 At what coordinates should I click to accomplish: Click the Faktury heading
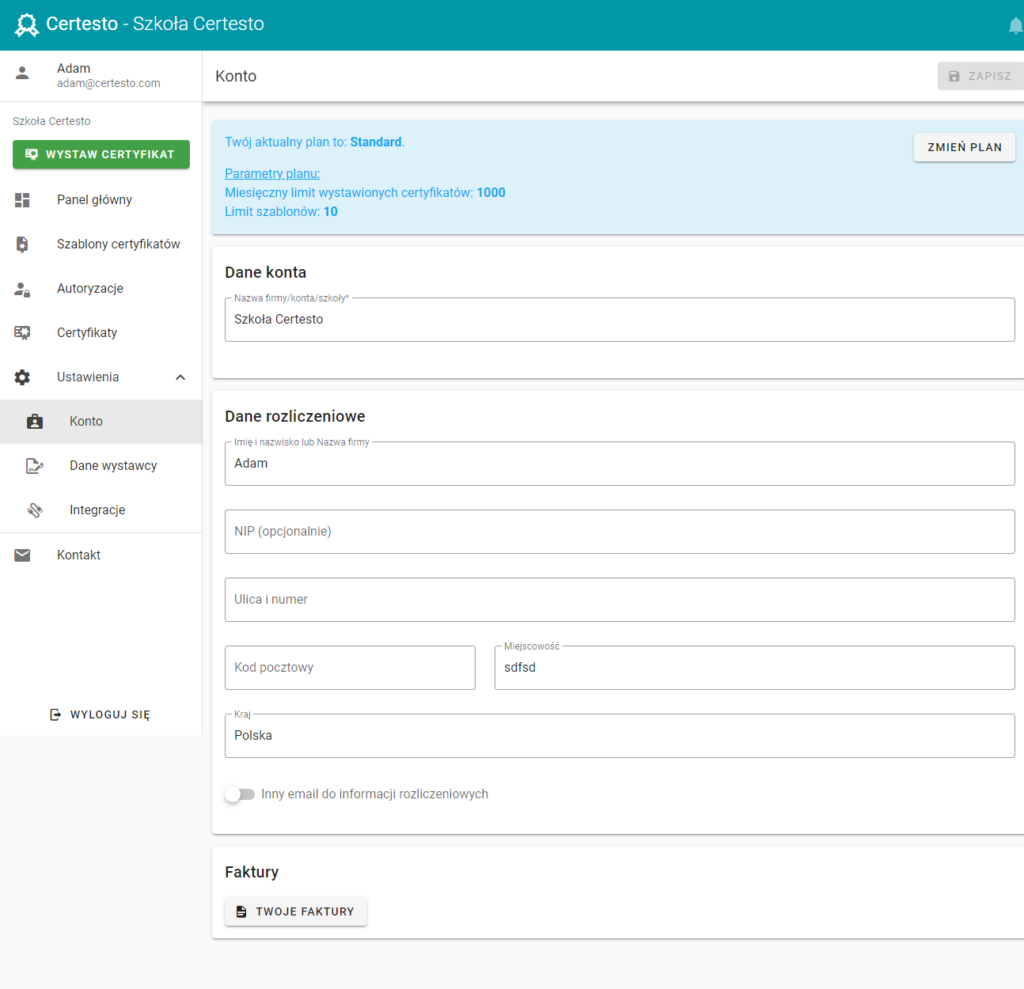252,872
